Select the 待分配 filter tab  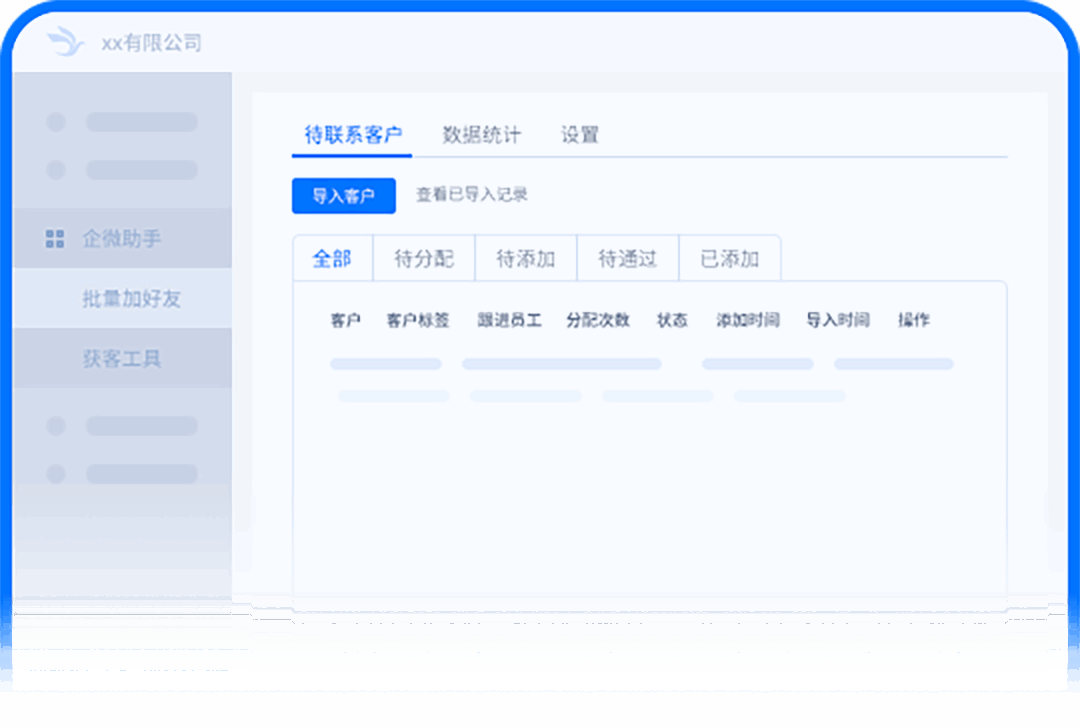pos(424,259)
